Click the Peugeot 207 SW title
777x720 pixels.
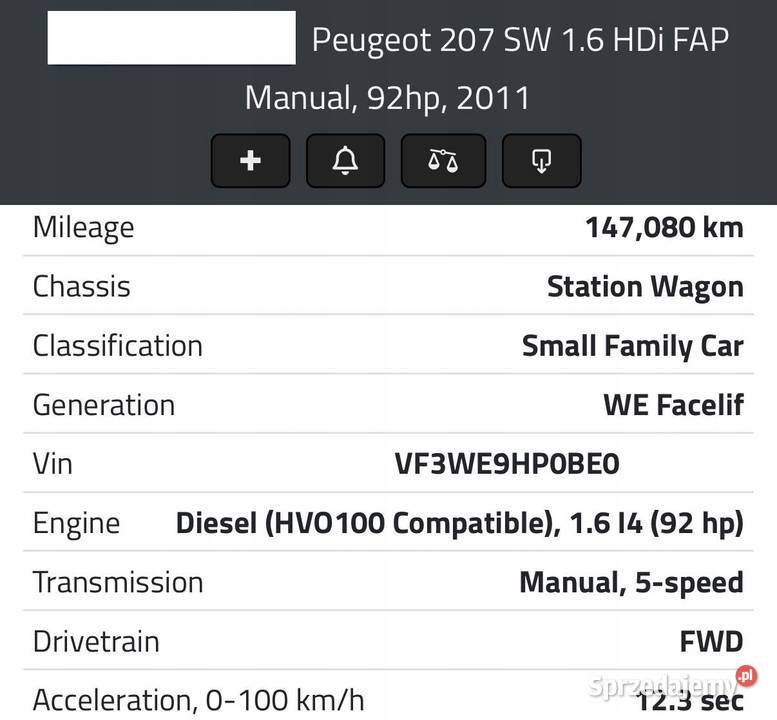[x=520, y=40]
